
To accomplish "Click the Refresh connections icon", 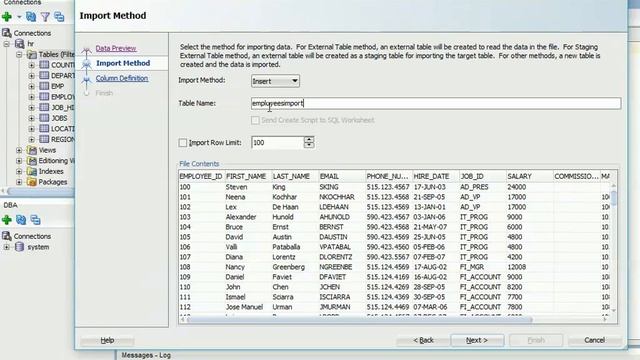I will click(x=31, y=17).
